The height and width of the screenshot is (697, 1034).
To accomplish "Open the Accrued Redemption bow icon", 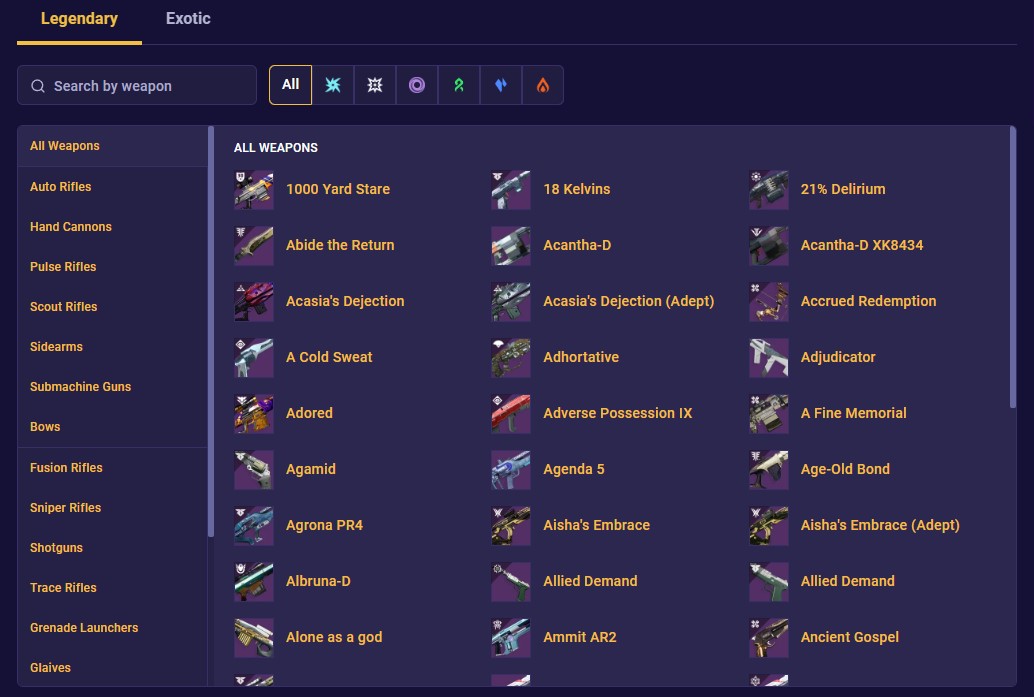I will [769, 302].
